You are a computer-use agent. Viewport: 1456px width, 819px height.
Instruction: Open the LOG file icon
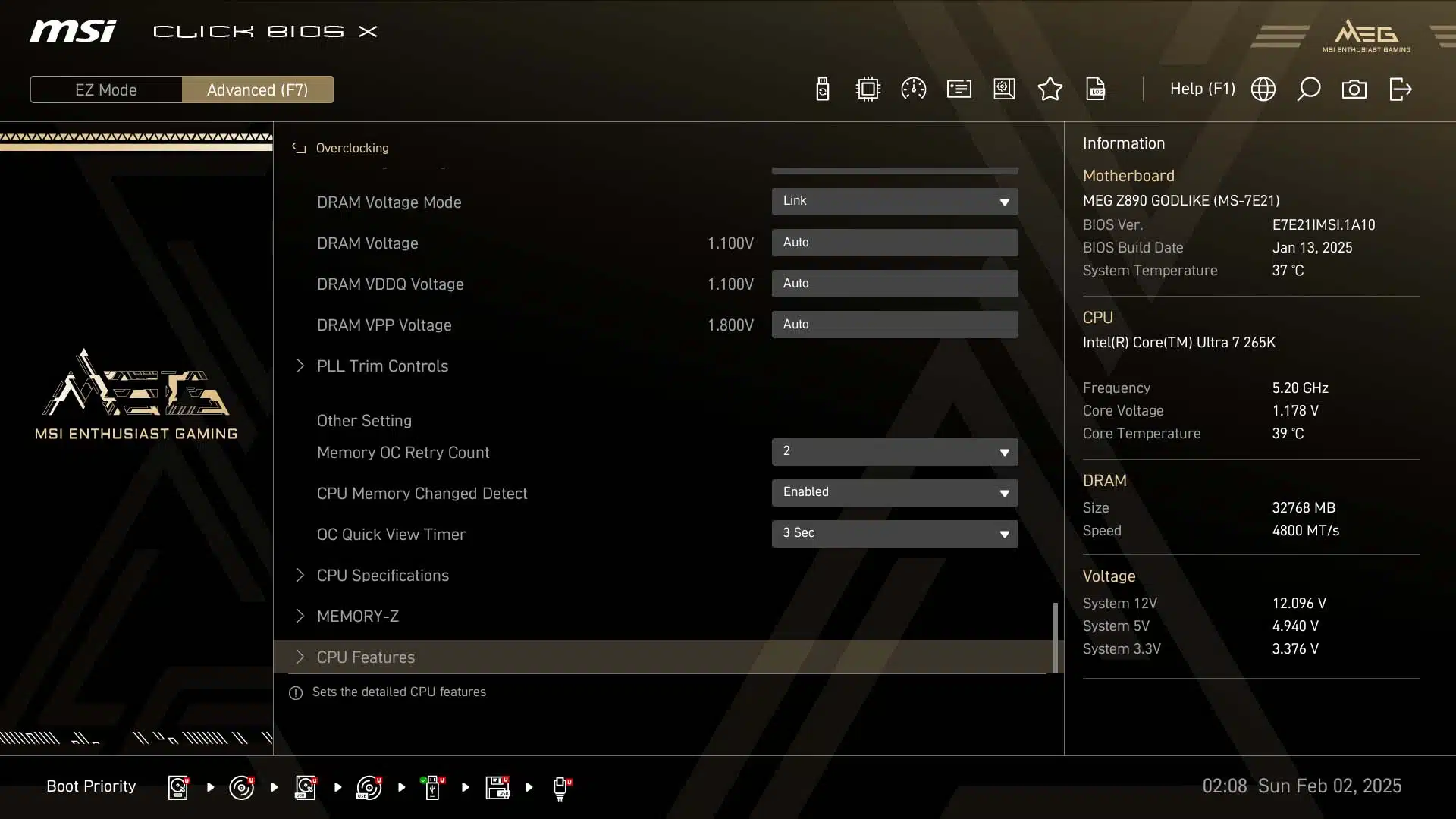pyautogui.click(x=1095, y=89)
